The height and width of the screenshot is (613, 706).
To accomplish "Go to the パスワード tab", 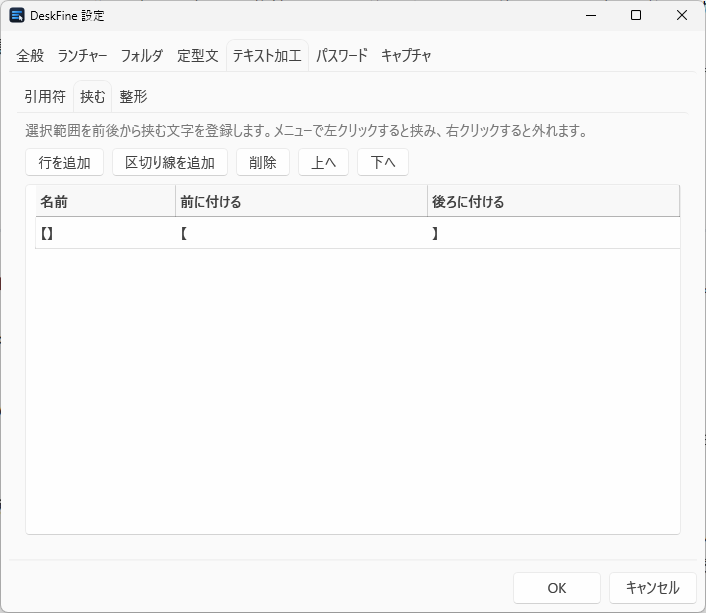I will 342,56.
